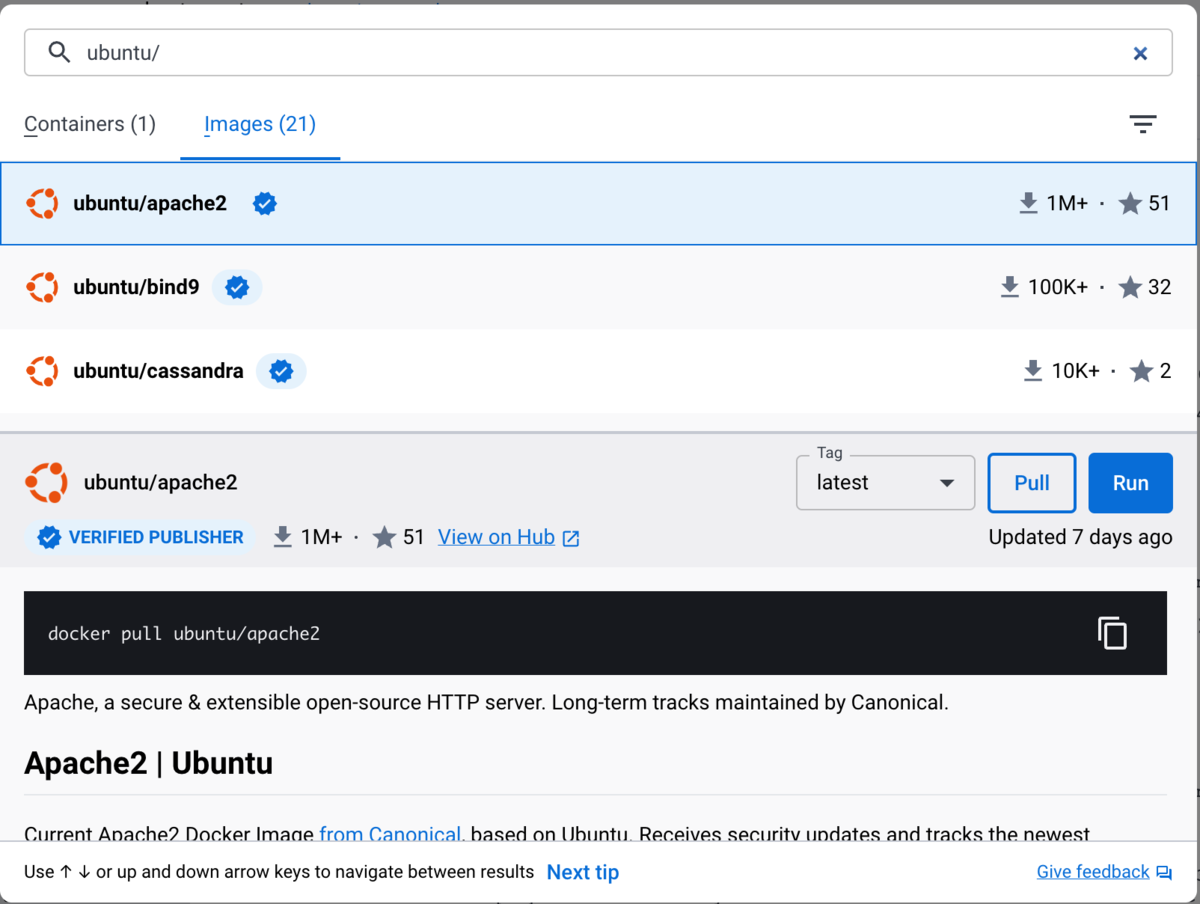Click the Ubuntu logo beside ubuntu/apache2 result

pyautogui.click(x=42, y=204)
